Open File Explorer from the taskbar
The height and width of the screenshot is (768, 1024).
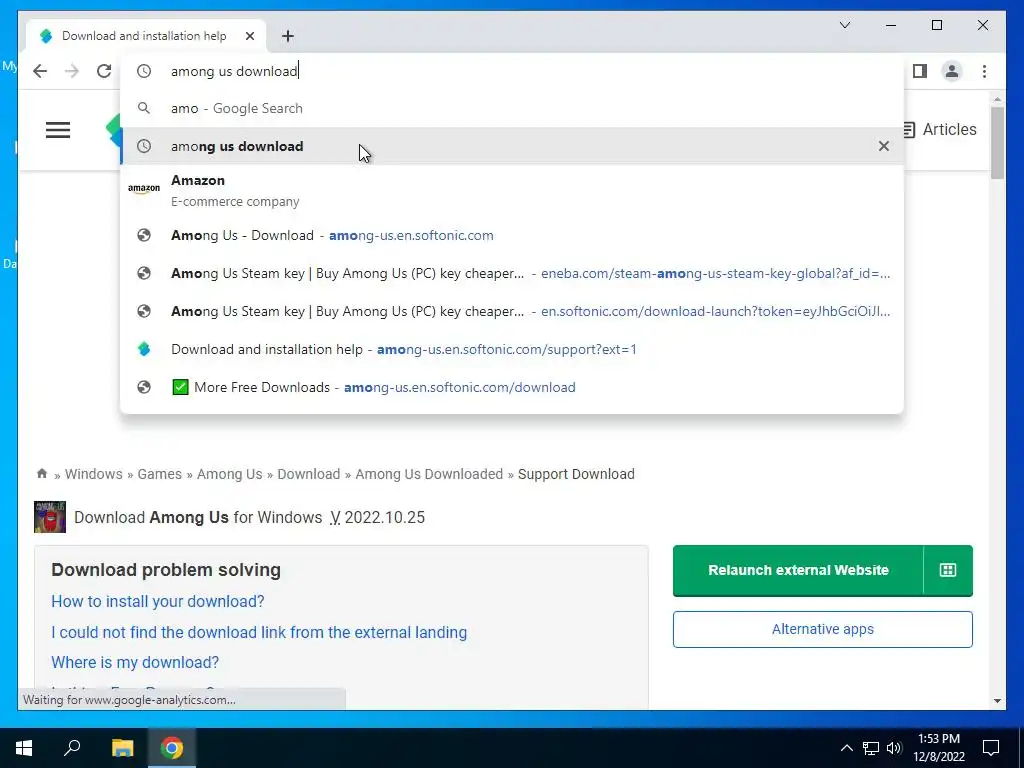[122, 748]
